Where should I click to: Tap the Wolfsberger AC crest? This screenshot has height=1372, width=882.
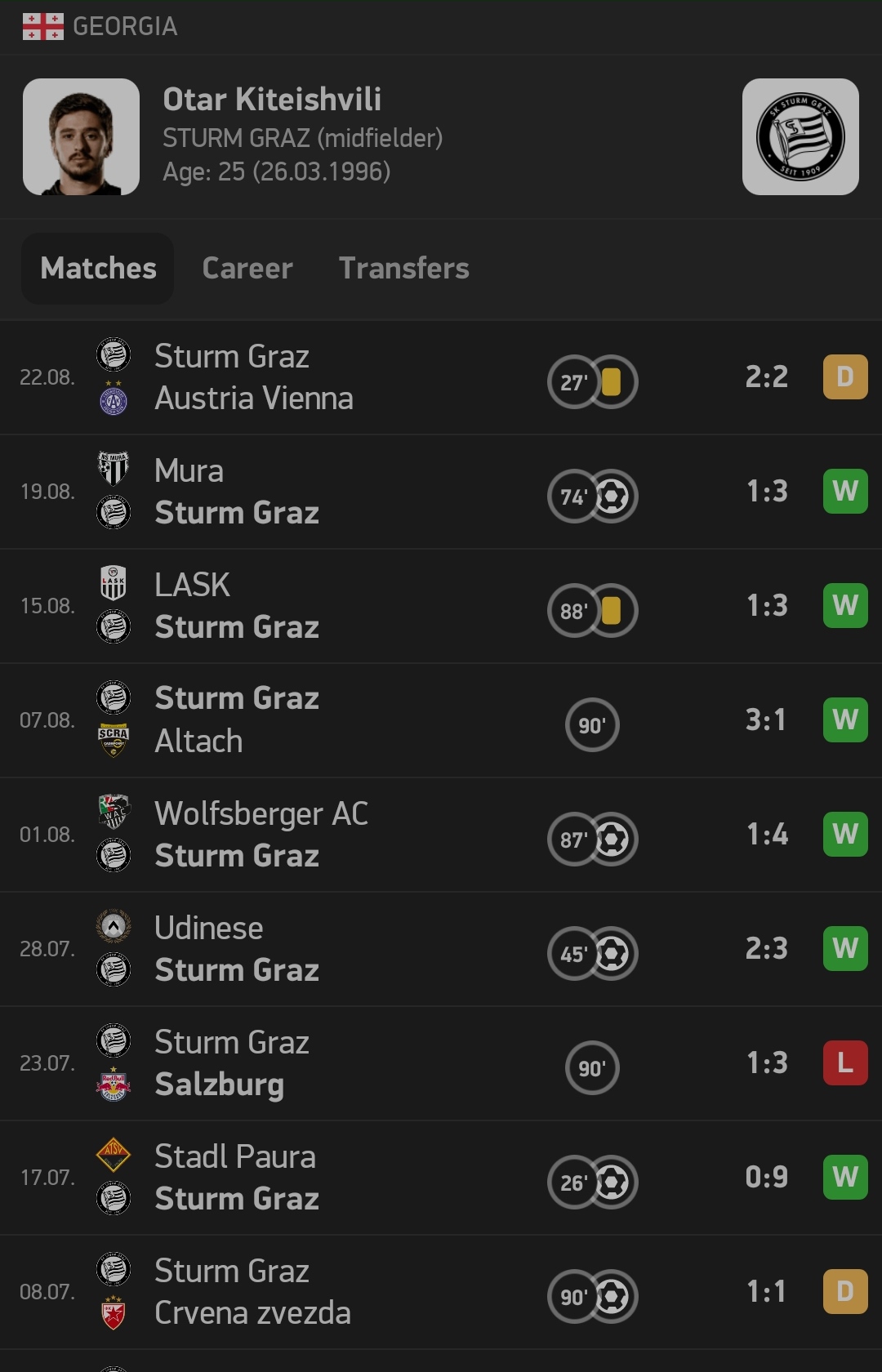coord(114,812)
